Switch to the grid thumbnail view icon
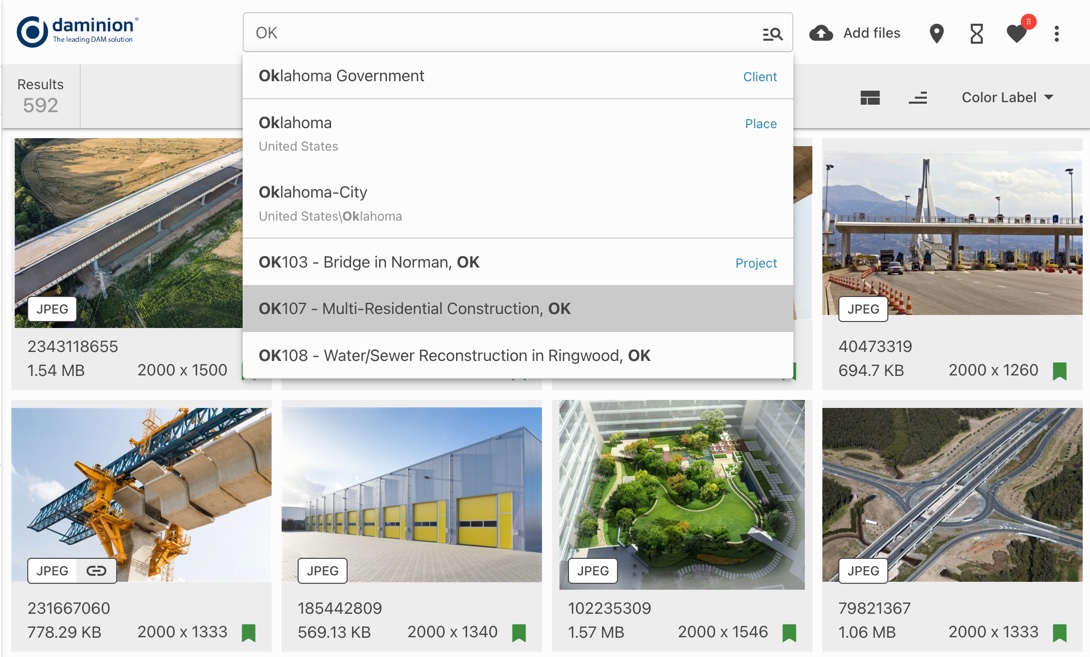 (870, 98)
